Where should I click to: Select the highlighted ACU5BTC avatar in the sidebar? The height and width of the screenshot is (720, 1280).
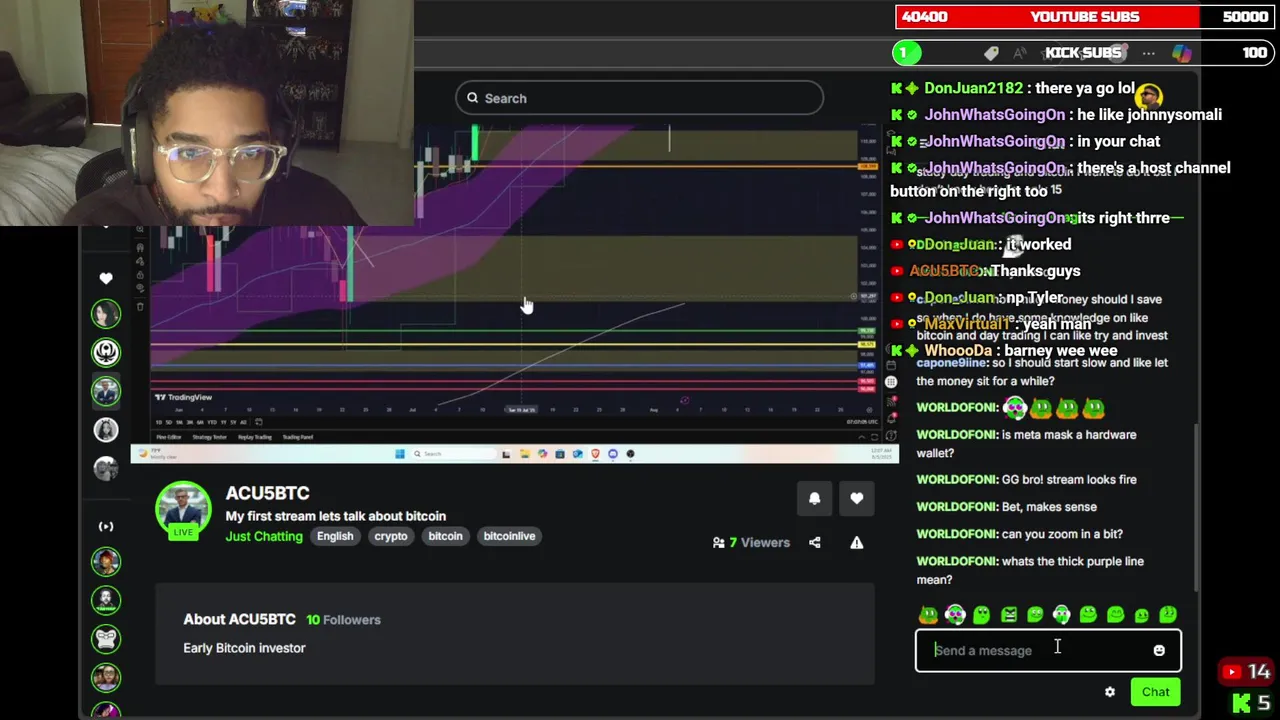coord(106,391)
